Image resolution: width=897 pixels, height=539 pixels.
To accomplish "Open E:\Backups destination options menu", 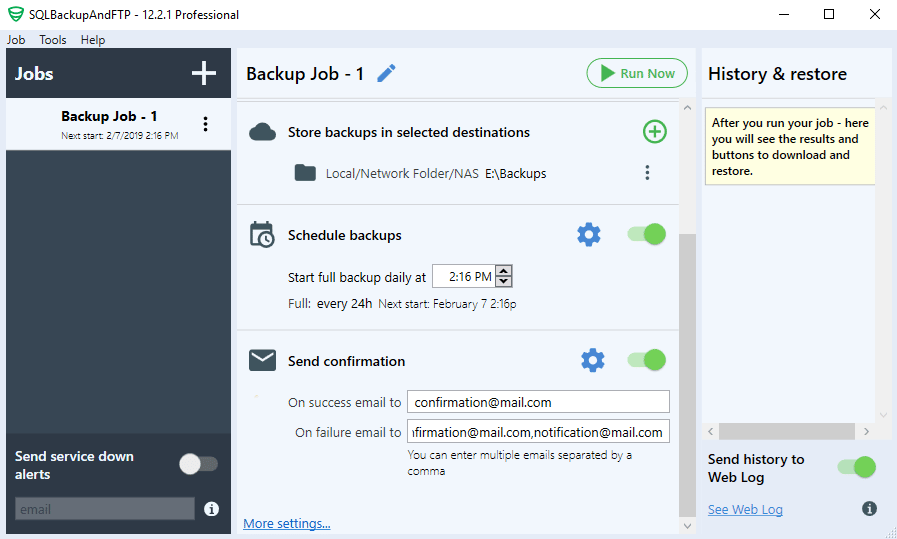I will (647, 173).
